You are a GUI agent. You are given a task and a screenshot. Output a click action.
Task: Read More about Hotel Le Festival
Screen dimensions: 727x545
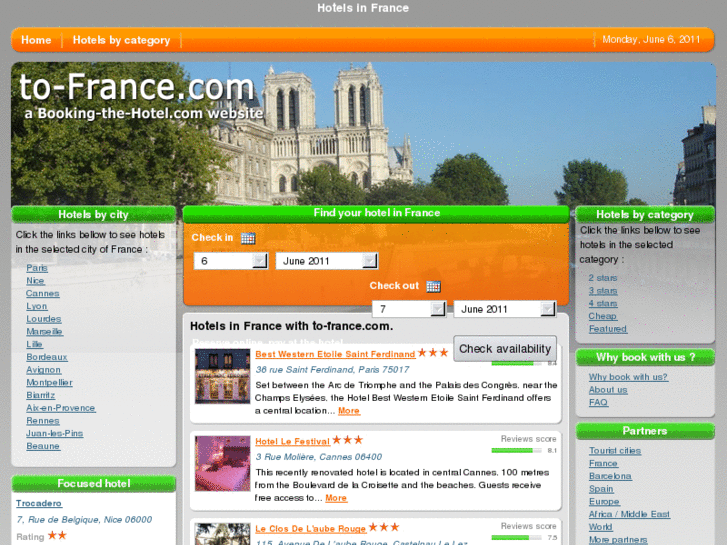tap(336, 498)
